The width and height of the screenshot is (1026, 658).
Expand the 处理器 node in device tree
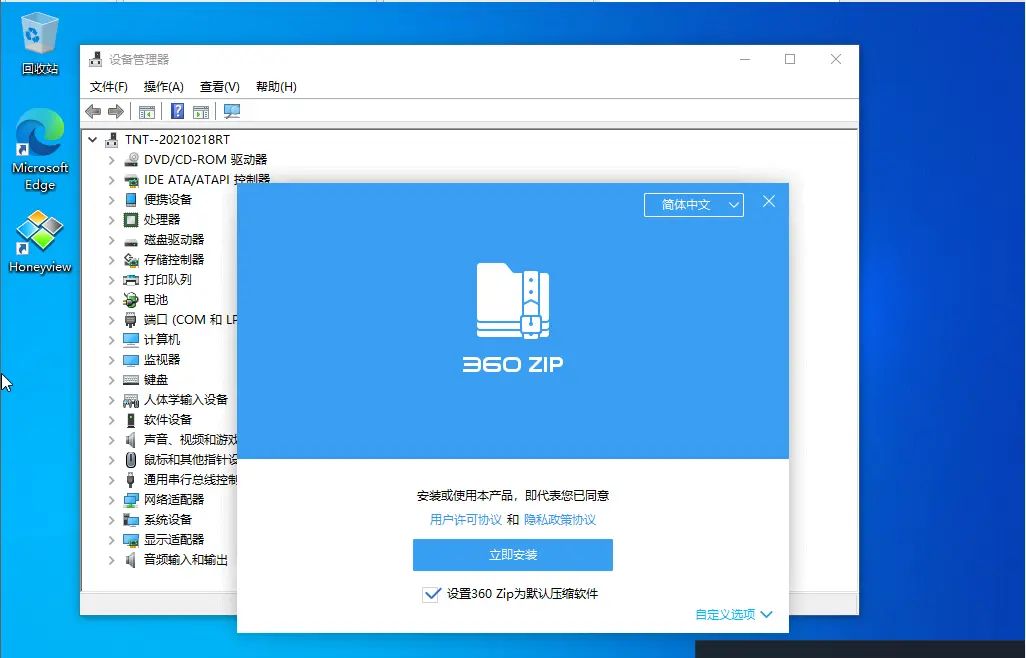(x=113, y=219)
